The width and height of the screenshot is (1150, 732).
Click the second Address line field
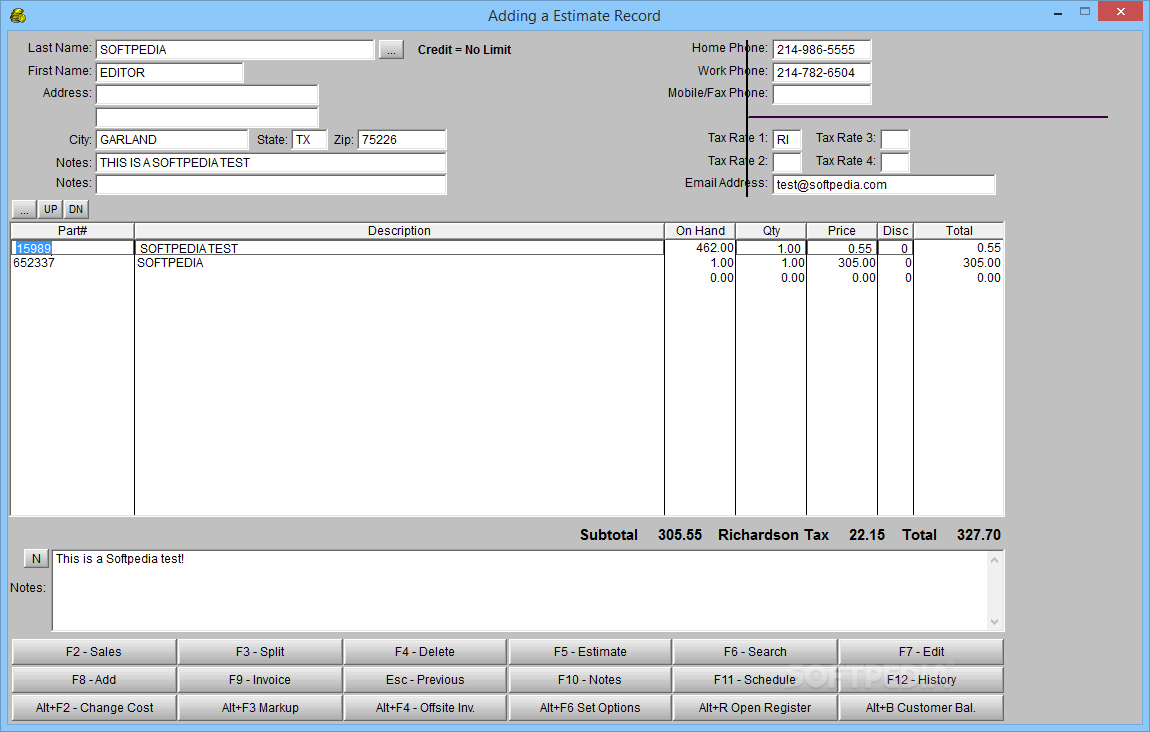pos(207,117)
